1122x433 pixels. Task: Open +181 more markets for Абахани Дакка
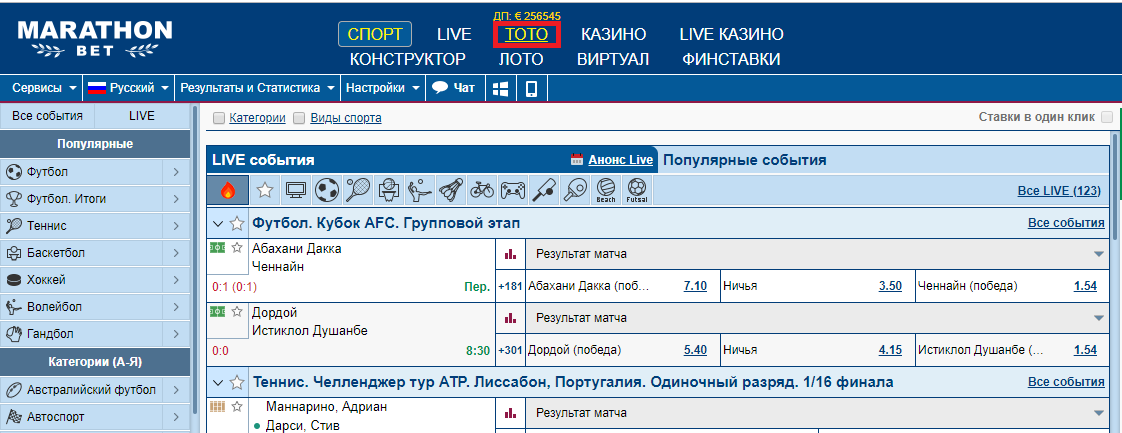[510, 286]
